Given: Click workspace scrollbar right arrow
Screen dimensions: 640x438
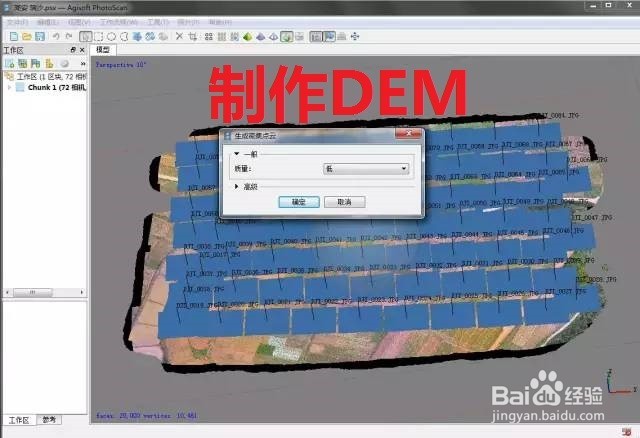Looking at the screenshot, I should pos(82,292).
